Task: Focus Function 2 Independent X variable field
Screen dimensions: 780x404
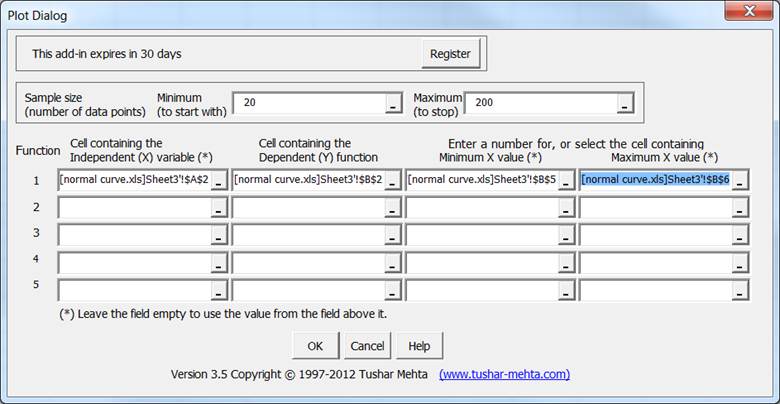Action: pos(133,208)
